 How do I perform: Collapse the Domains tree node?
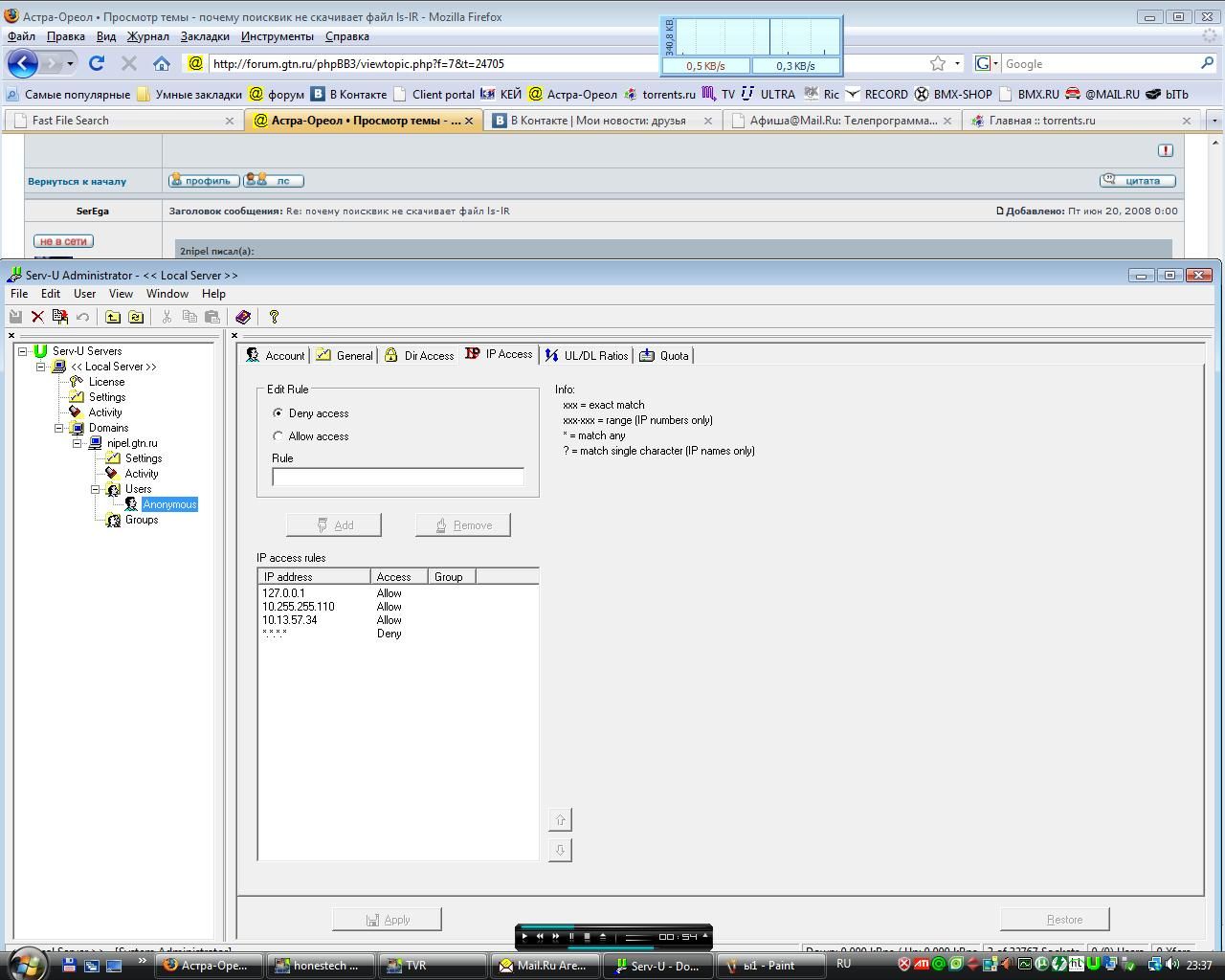point(59,428)
